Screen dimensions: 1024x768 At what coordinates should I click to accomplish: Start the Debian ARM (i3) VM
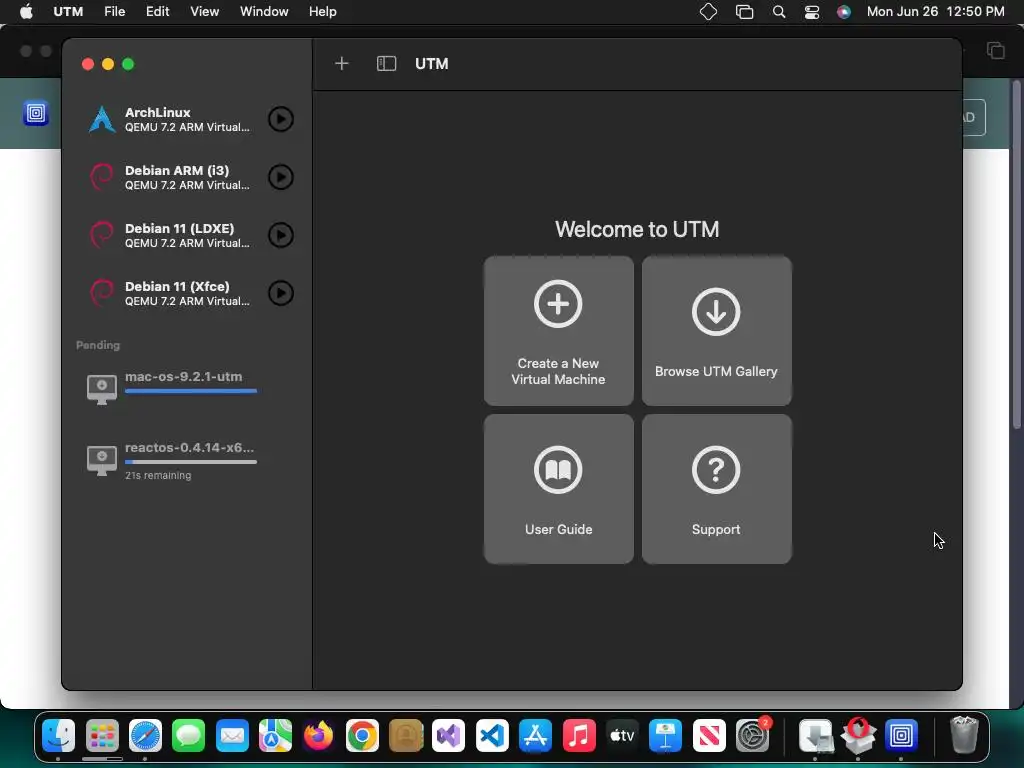click(281, 177)
